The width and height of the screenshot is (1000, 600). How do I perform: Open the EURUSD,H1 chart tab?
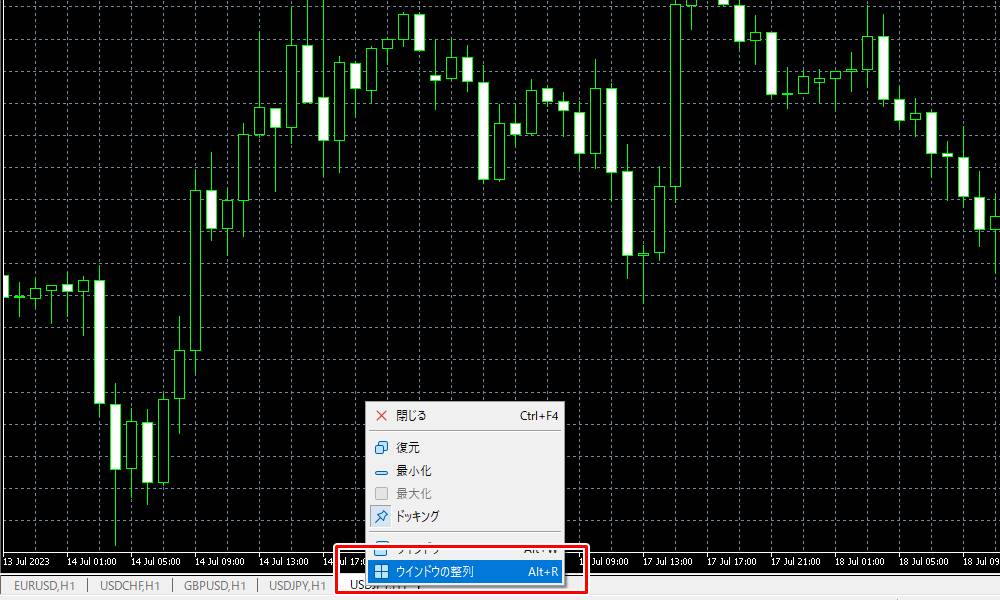point(44,586)
